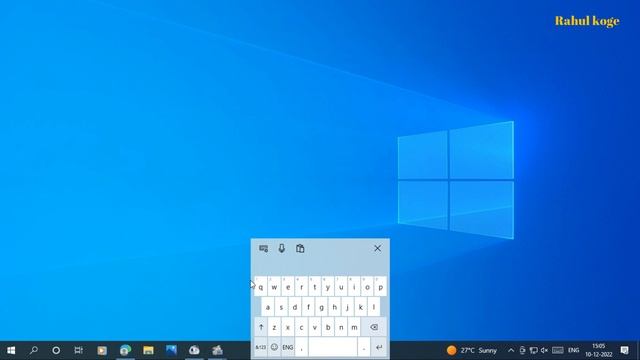The height and width of the screenshot is (360, 640).
Task: Open taskbar Search magnifier
Action: (x=34, y=350)
